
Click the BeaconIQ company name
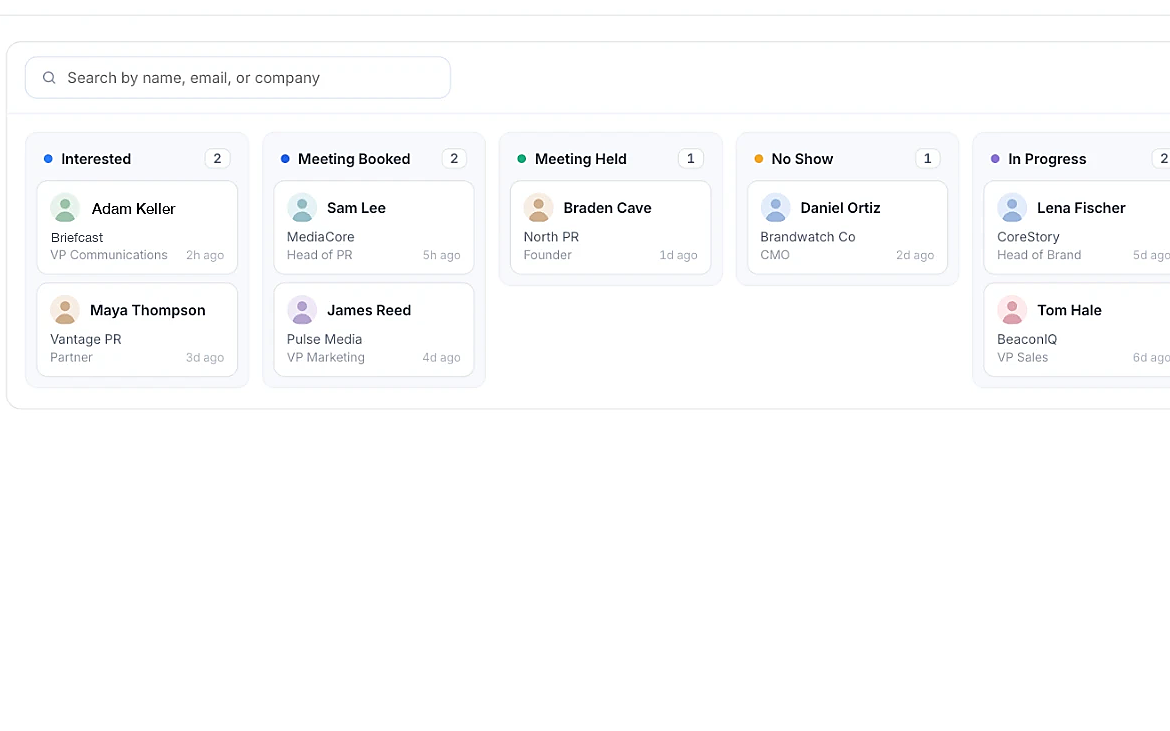pos(1027,339)
